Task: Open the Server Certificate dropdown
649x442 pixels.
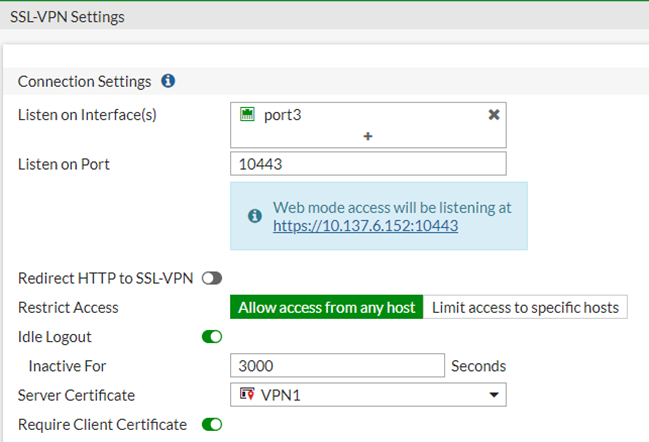Action: tap(368, 395)
